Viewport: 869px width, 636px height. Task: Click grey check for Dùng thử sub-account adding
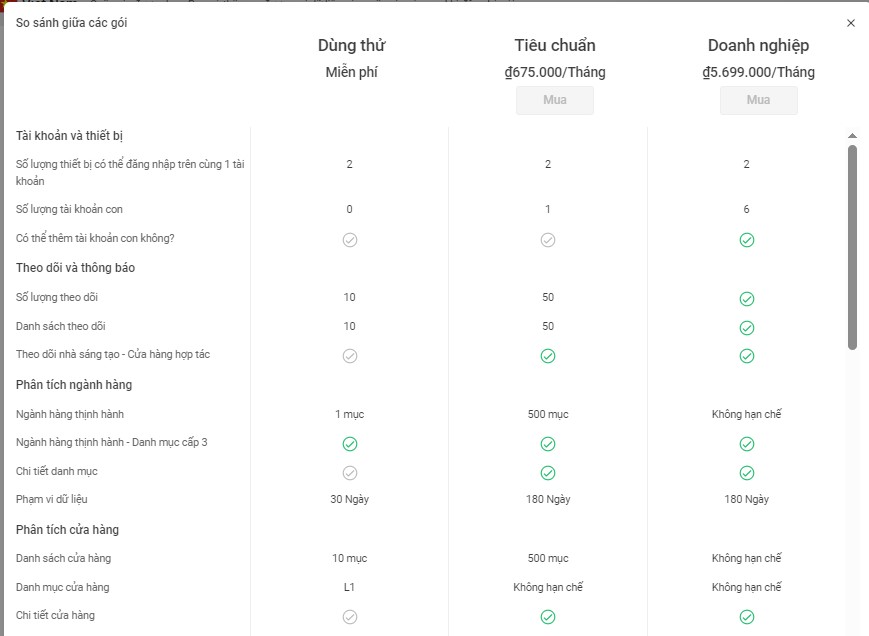(349, 240)
